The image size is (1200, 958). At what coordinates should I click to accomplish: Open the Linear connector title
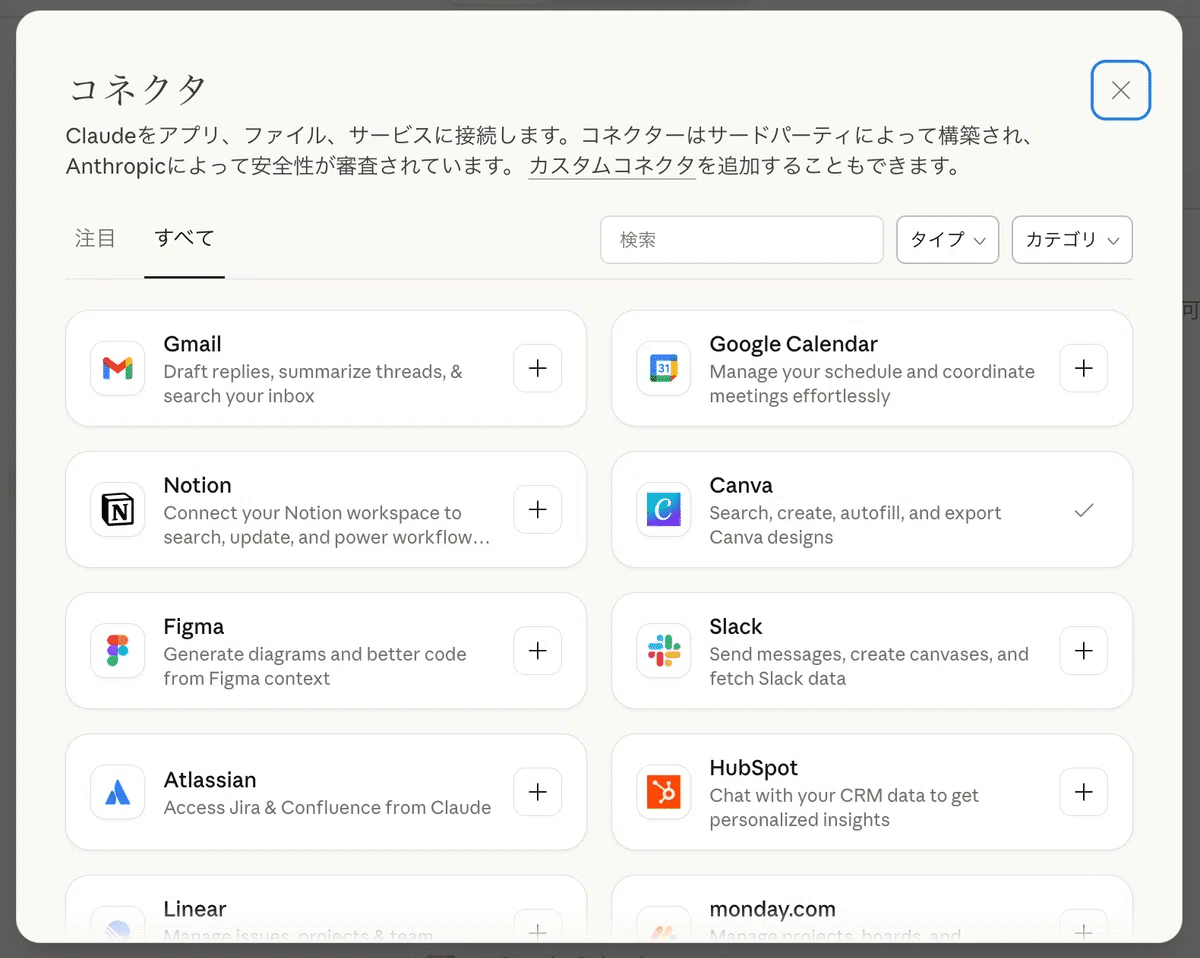[x=195, y=909]
